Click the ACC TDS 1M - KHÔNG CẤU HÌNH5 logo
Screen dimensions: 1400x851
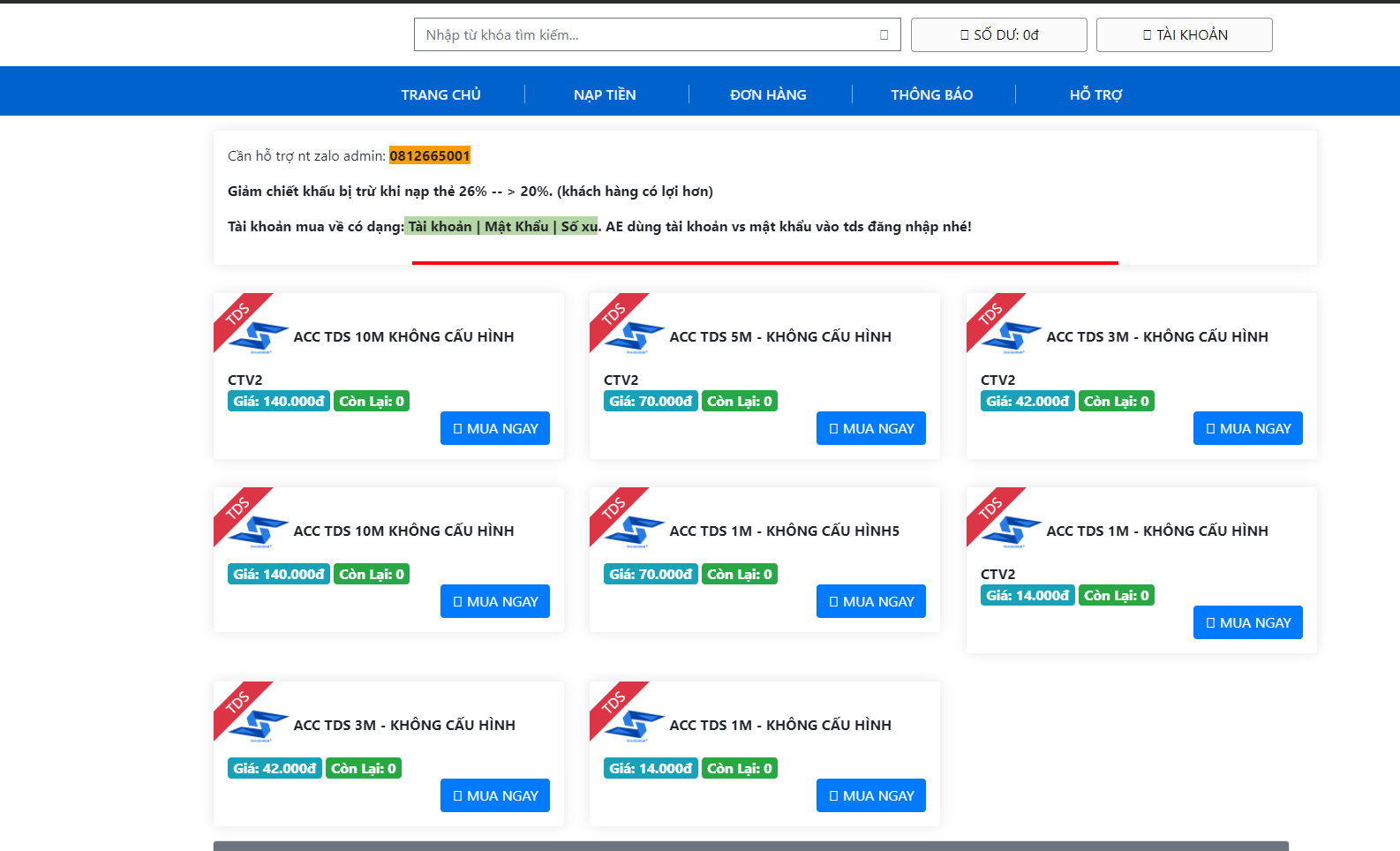click(635, 532)
